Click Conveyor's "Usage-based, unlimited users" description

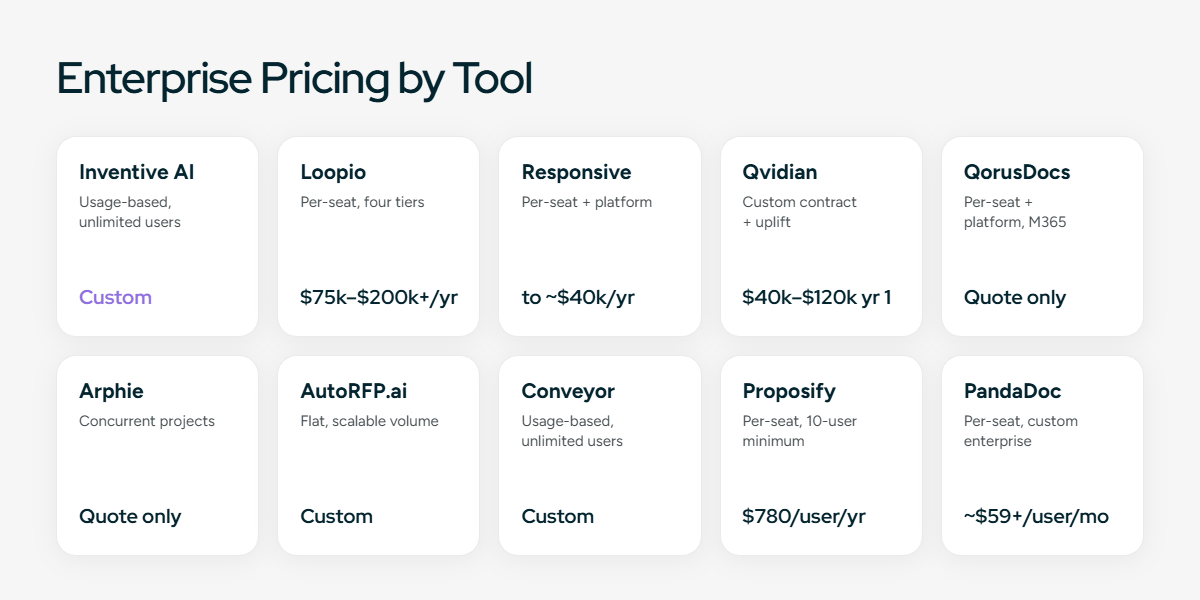572,431
